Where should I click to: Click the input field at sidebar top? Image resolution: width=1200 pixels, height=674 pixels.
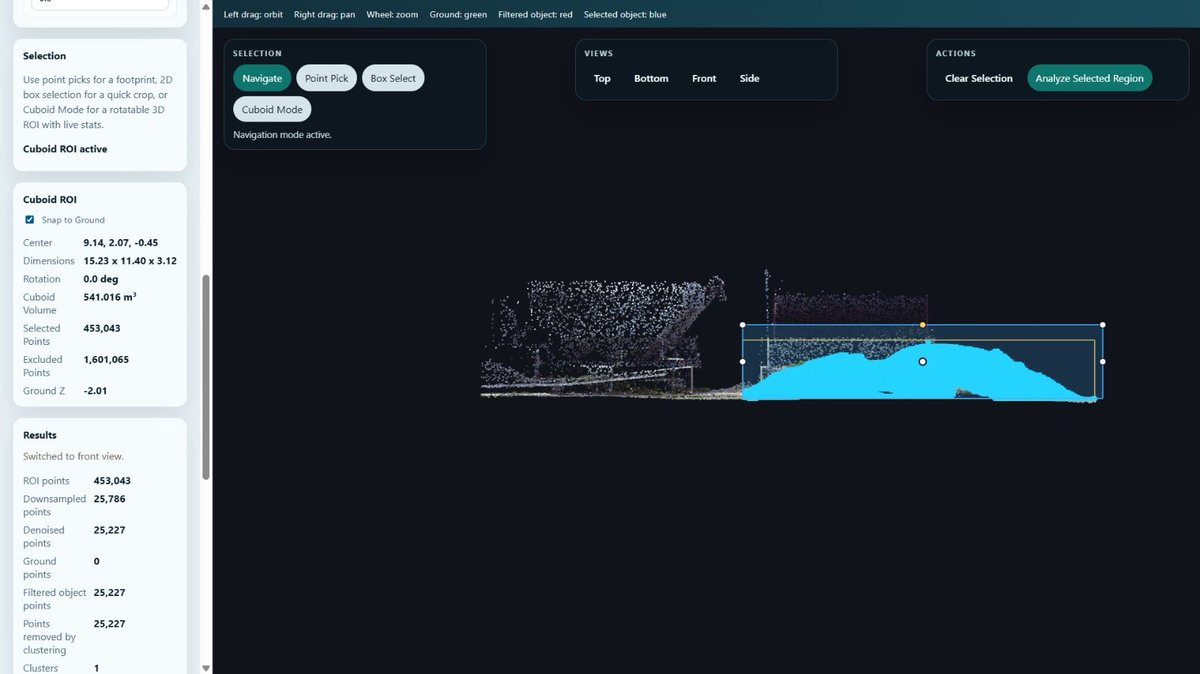point(99,5)
